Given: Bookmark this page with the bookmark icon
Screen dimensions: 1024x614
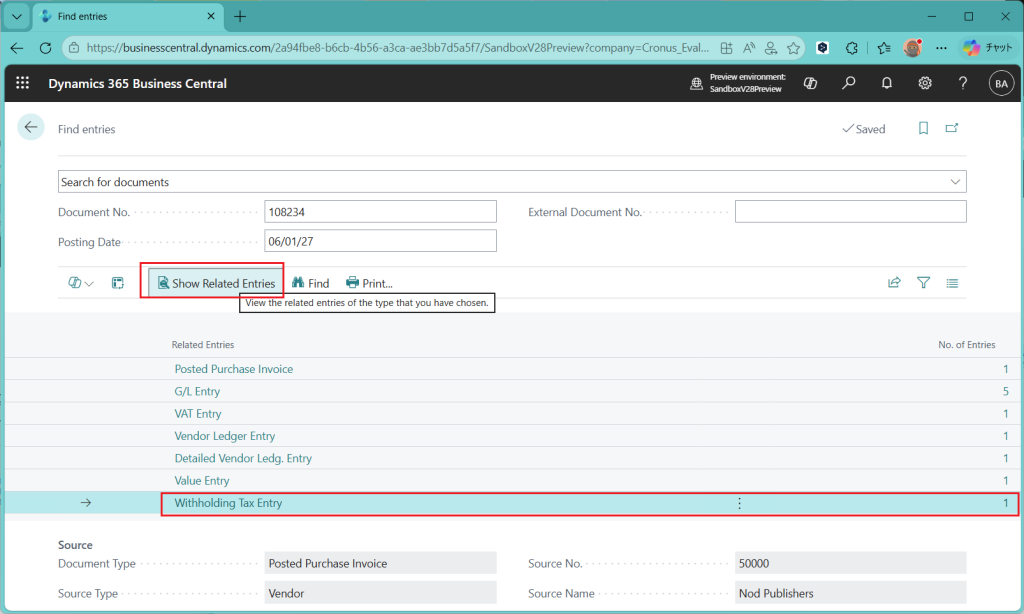Looking at the screenshot, I should 924,129.
